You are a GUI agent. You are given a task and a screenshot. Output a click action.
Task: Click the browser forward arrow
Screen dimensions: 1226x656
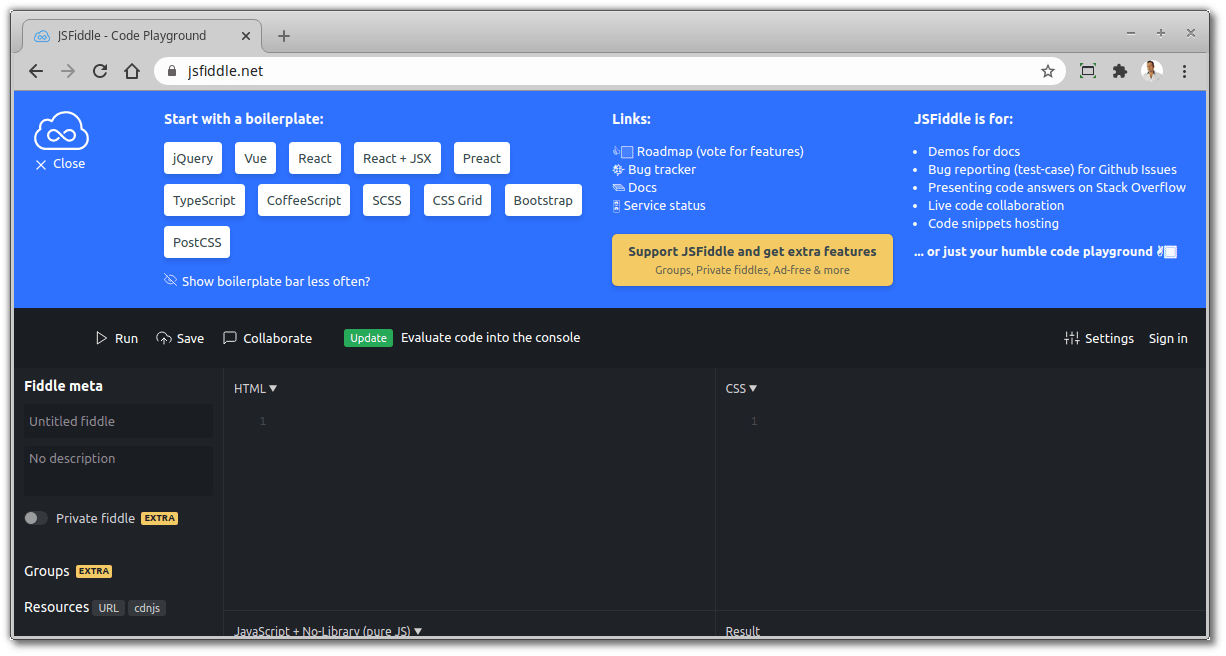68,71
